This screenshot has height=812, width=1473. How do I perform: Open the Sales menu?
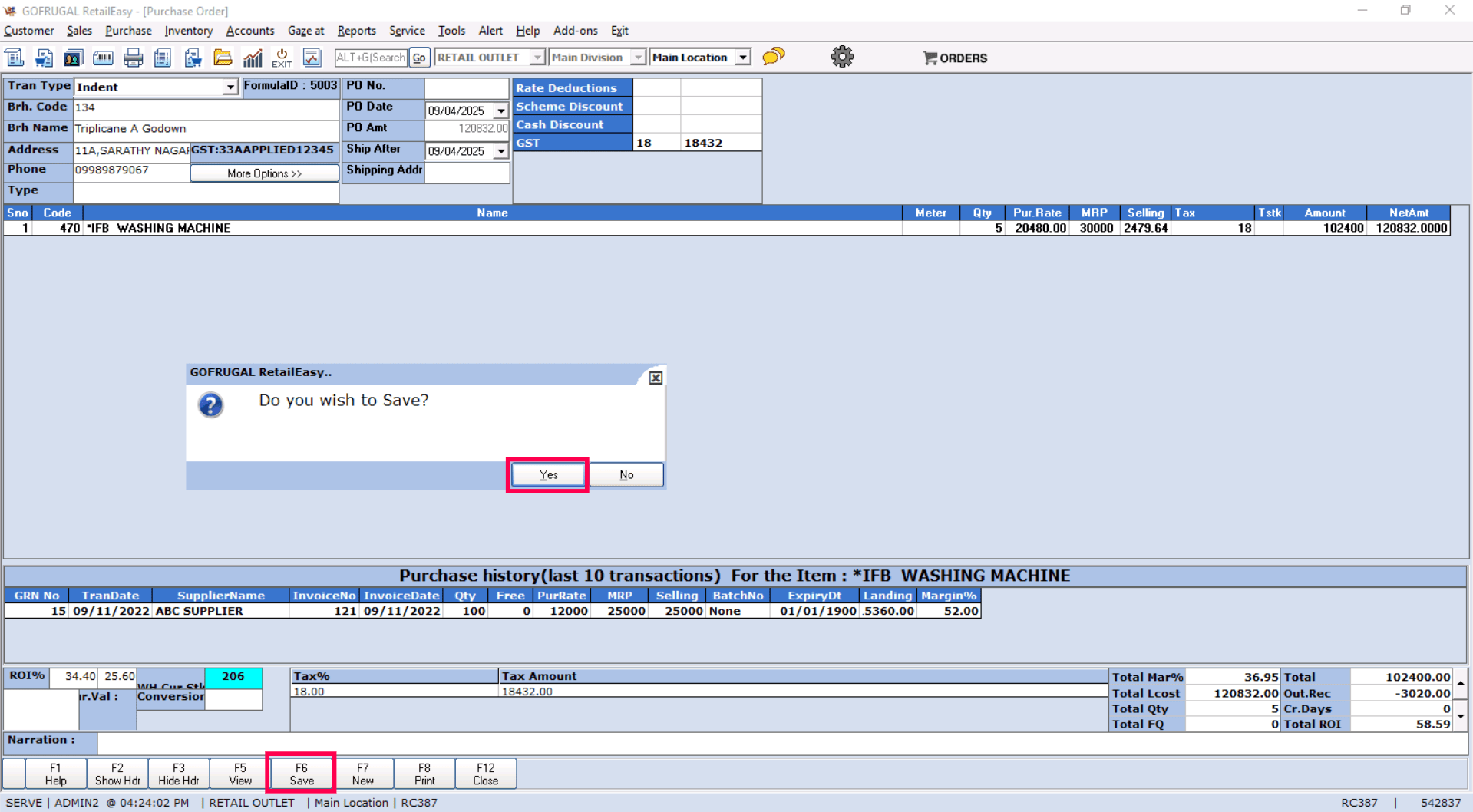[x=79, y=31]
